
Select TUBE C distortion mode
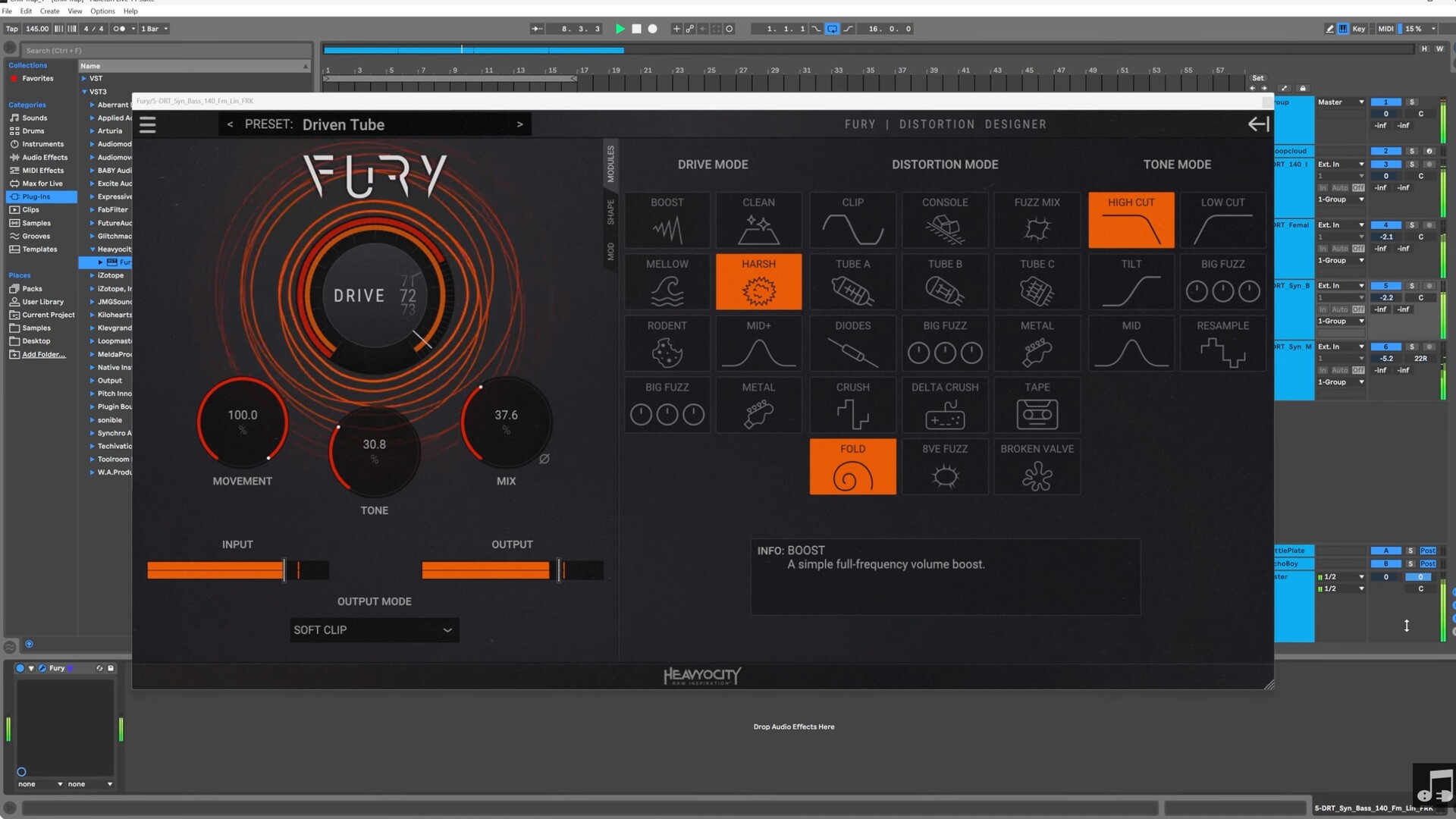click(1037, 281)
